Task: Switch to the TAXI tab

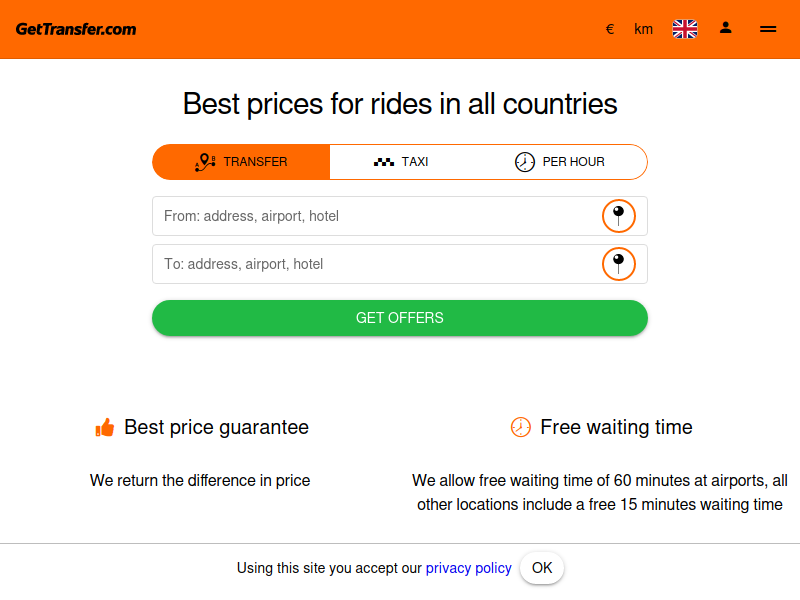Action: click(x=401, y=162)
